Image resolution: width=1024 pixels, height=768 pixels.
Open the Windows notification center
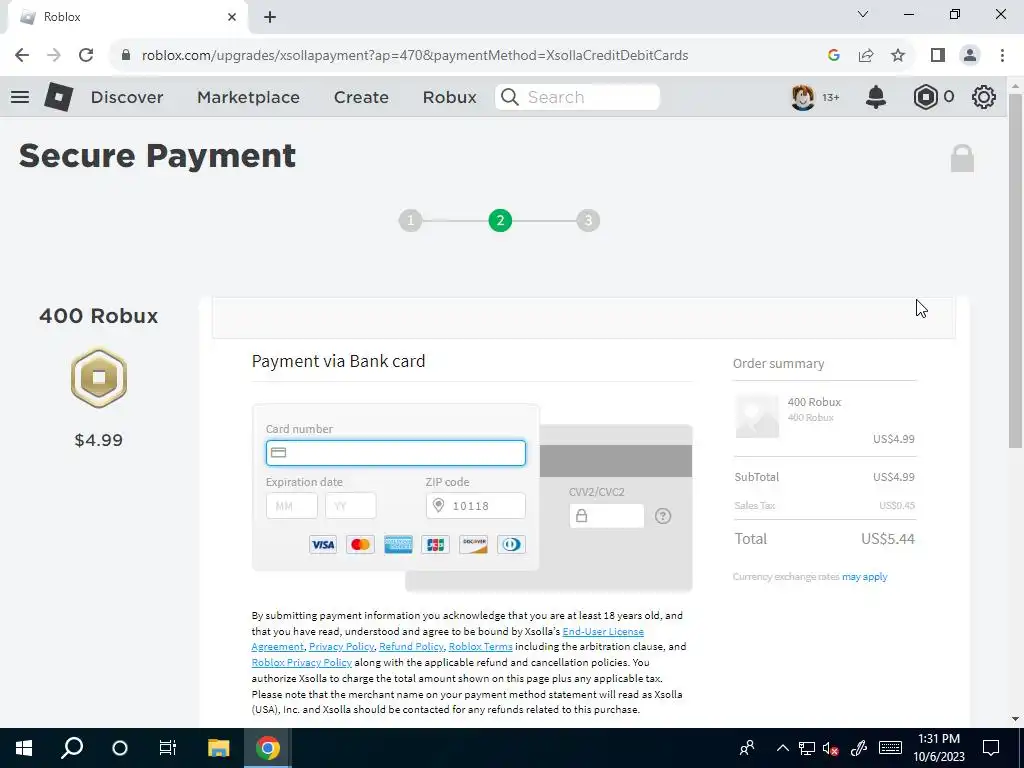(x=991, y=748)
